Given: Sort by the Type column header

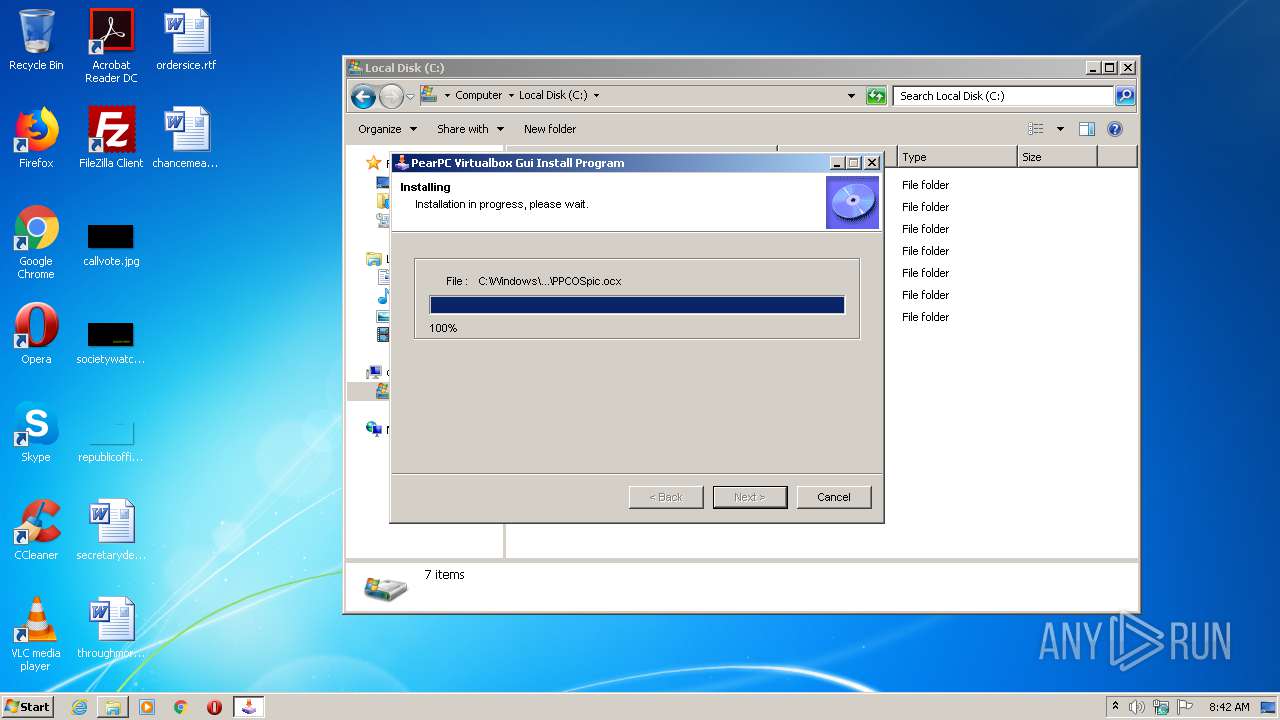Looking at the screenshot, I should [957, 157].
